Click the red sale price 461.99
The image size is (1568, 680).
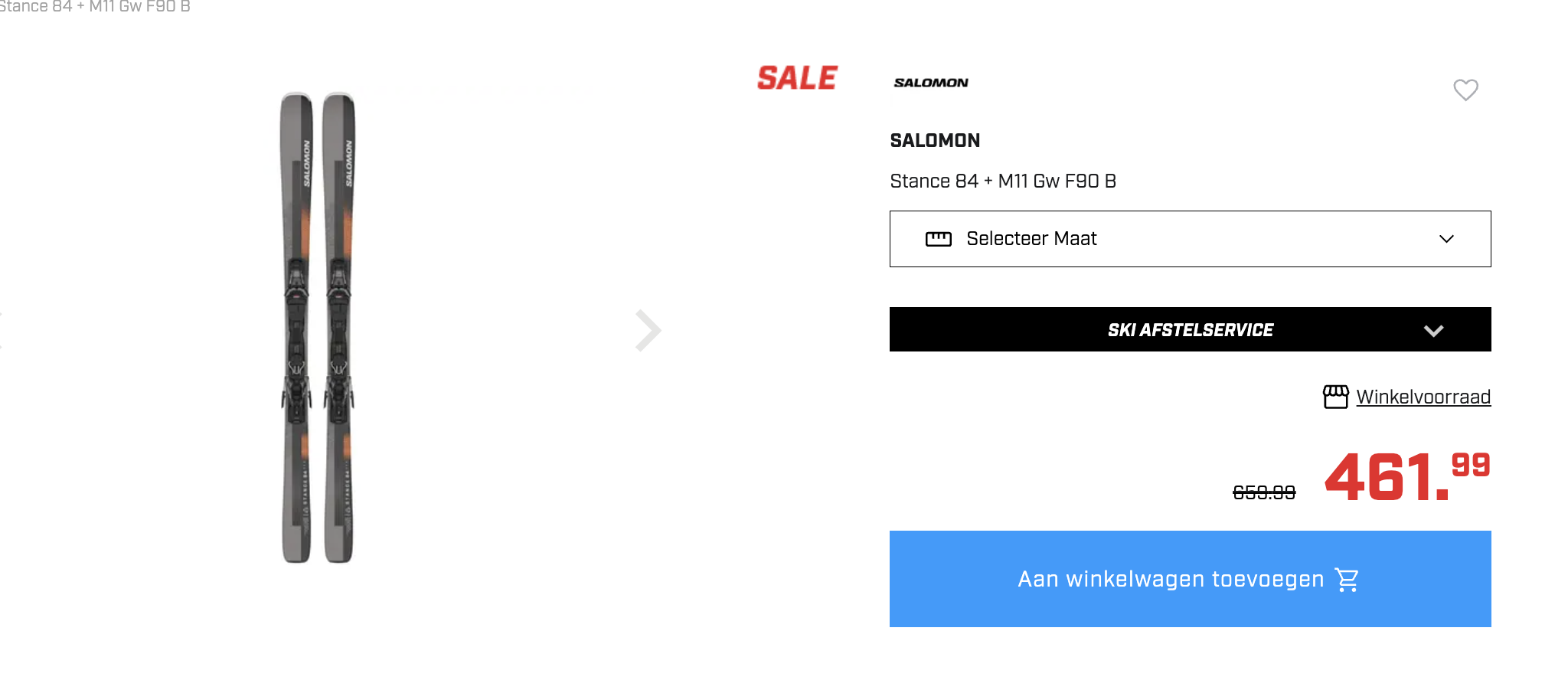tap(1406, 476)
